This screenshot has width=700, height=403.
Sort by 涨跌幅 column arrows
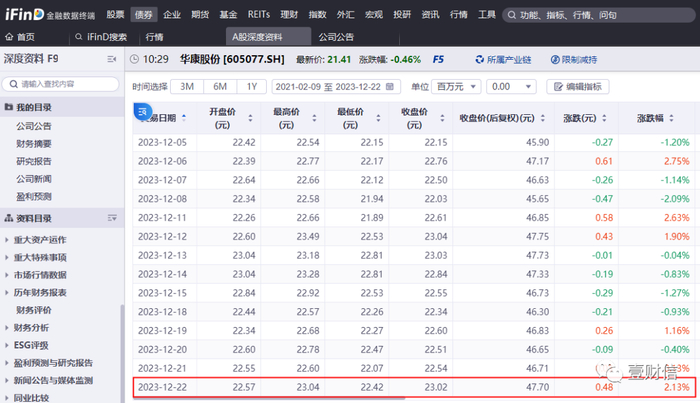click(x=671, y=118)
